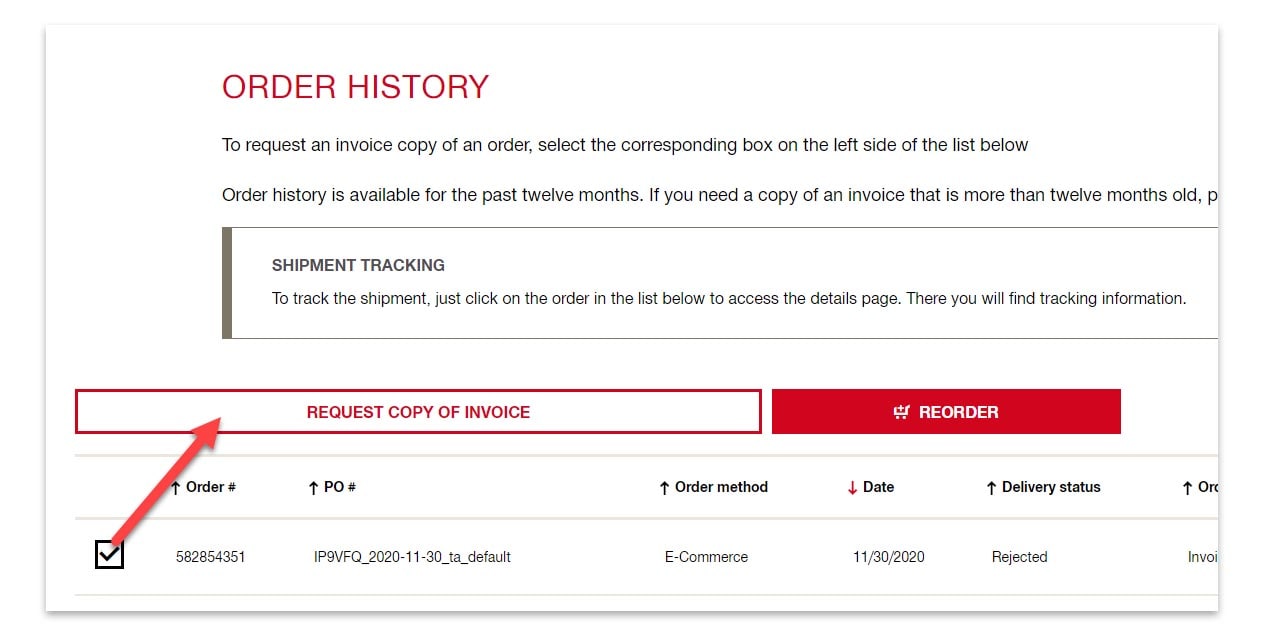
Task: Sort table by Delivery status header
Action: coord(1051,487)
